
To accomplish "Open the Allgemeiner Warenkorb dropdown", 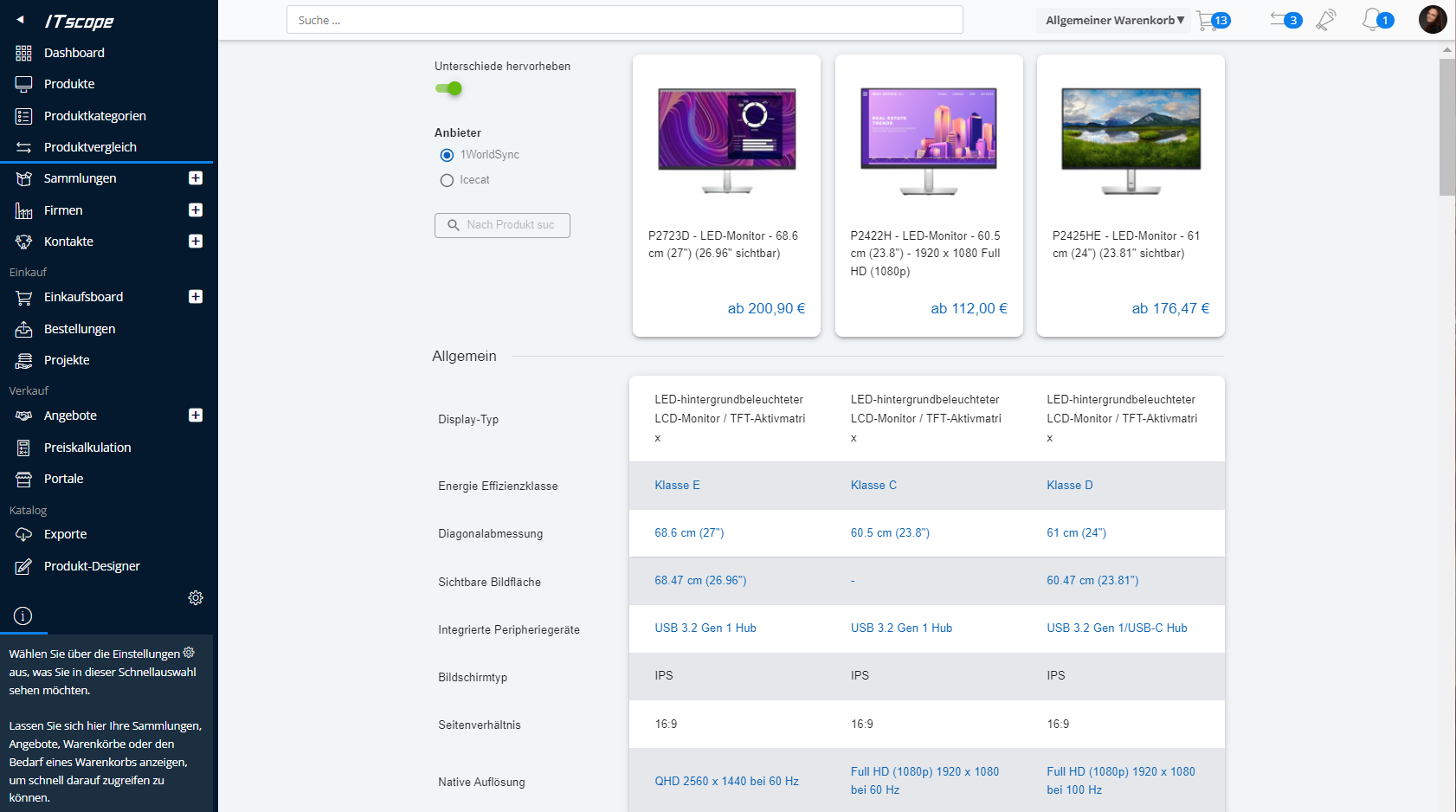I will [1114, 20].
